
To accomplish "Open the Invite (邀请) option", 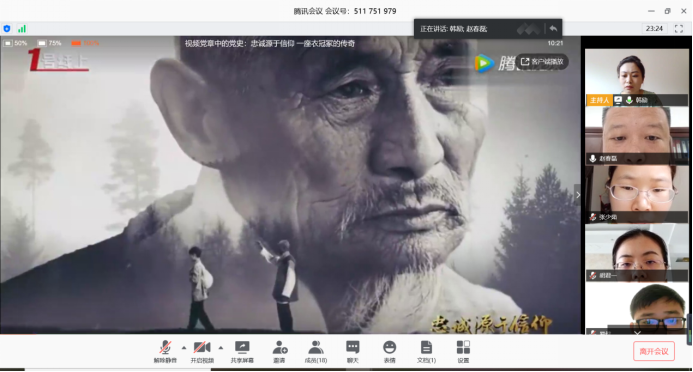I will point(279,352).
